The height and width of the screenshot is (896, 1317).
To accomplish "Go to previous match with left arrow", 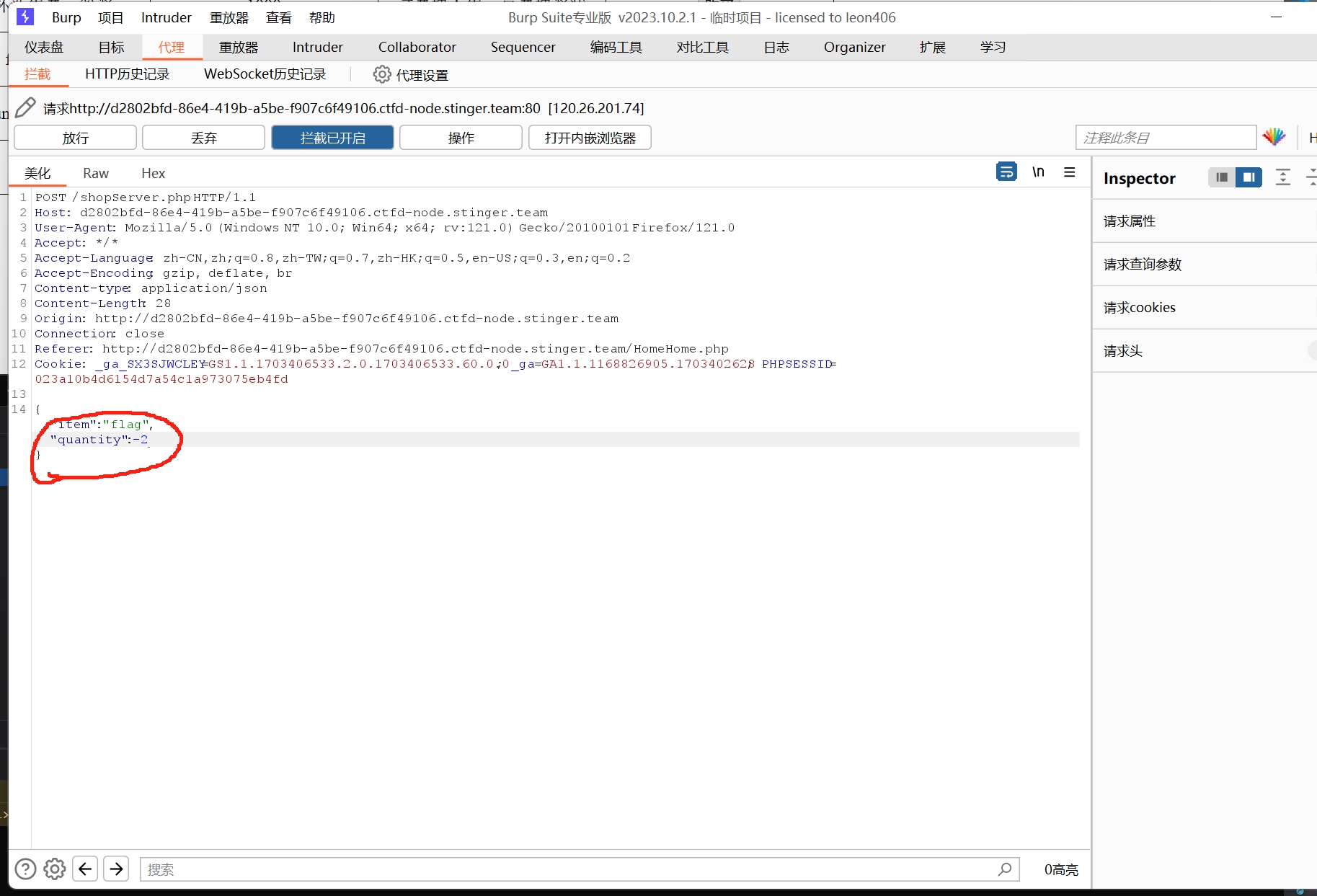I will click(85, 869).
